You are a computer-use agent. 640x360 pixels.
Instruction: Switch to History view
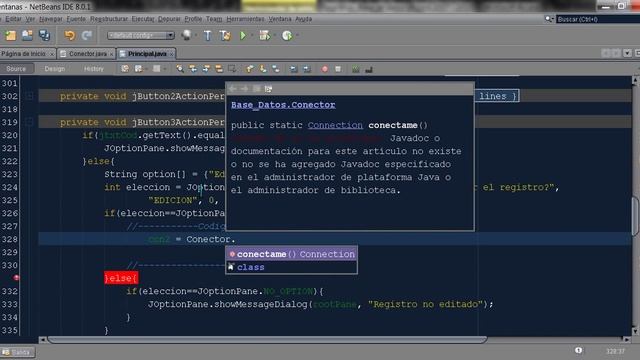(x=93, y=69)
